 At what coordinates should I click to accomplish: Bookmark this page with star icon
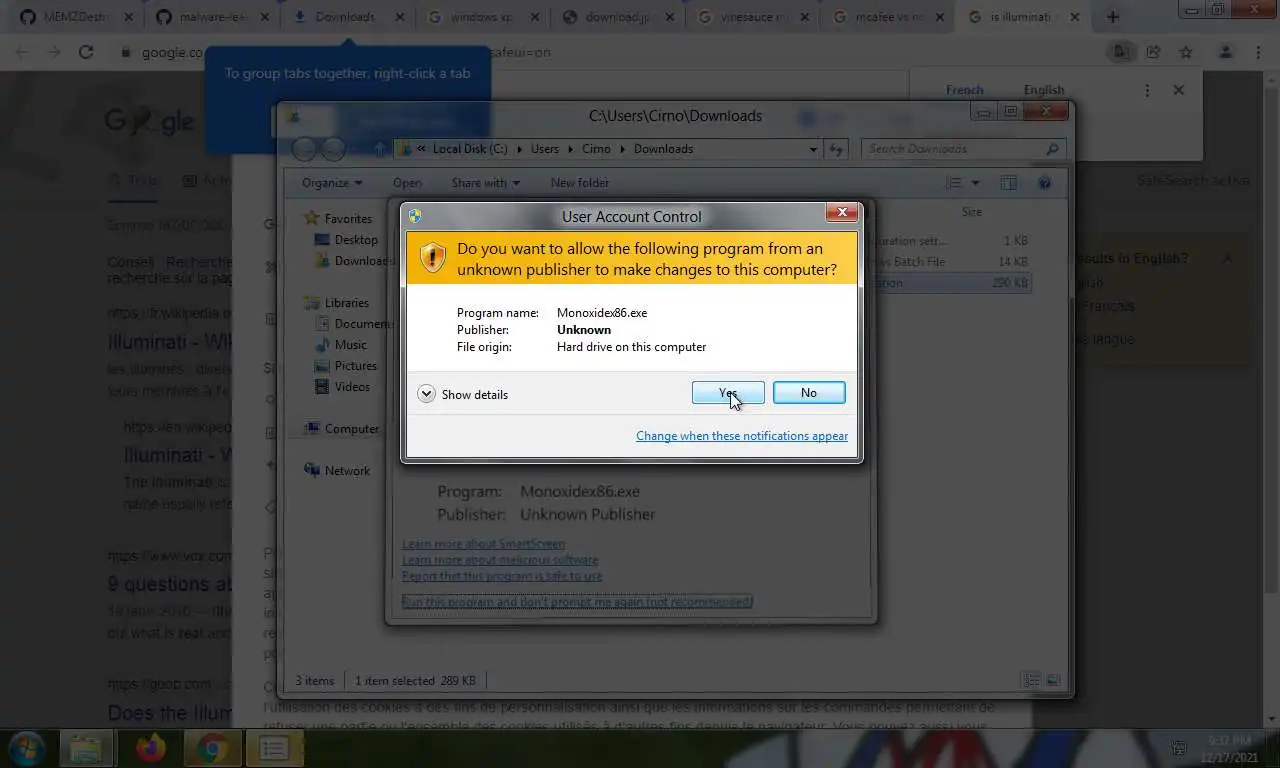point(1185,52)
